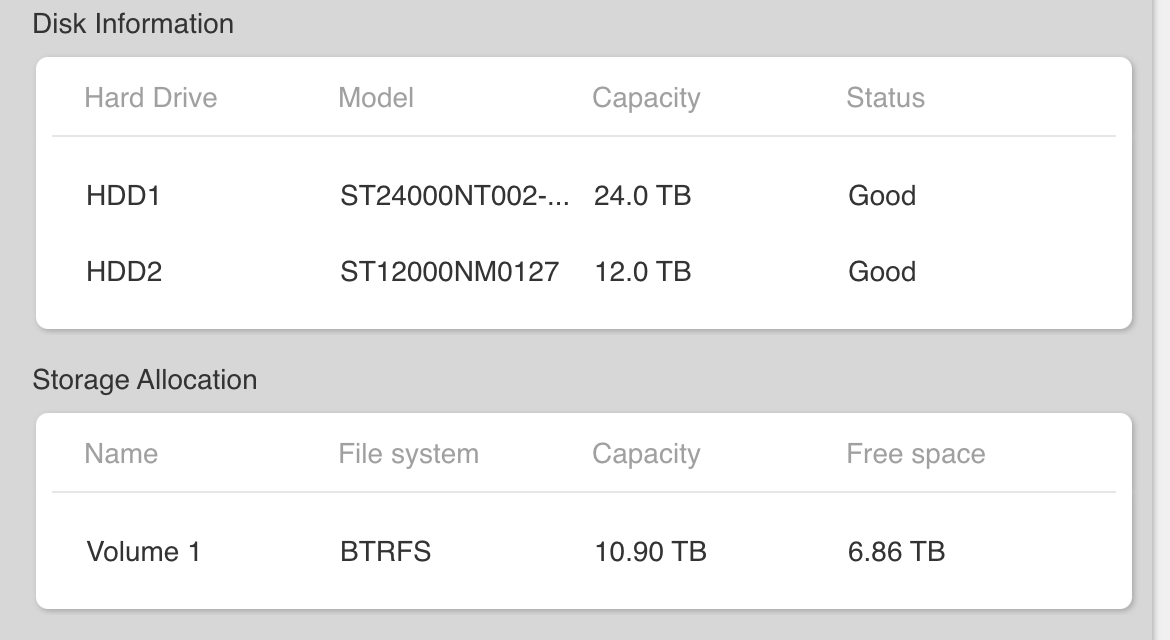1170x640 pixels.
Task: Click the BTRFS file system value
Action: [386, 552]
